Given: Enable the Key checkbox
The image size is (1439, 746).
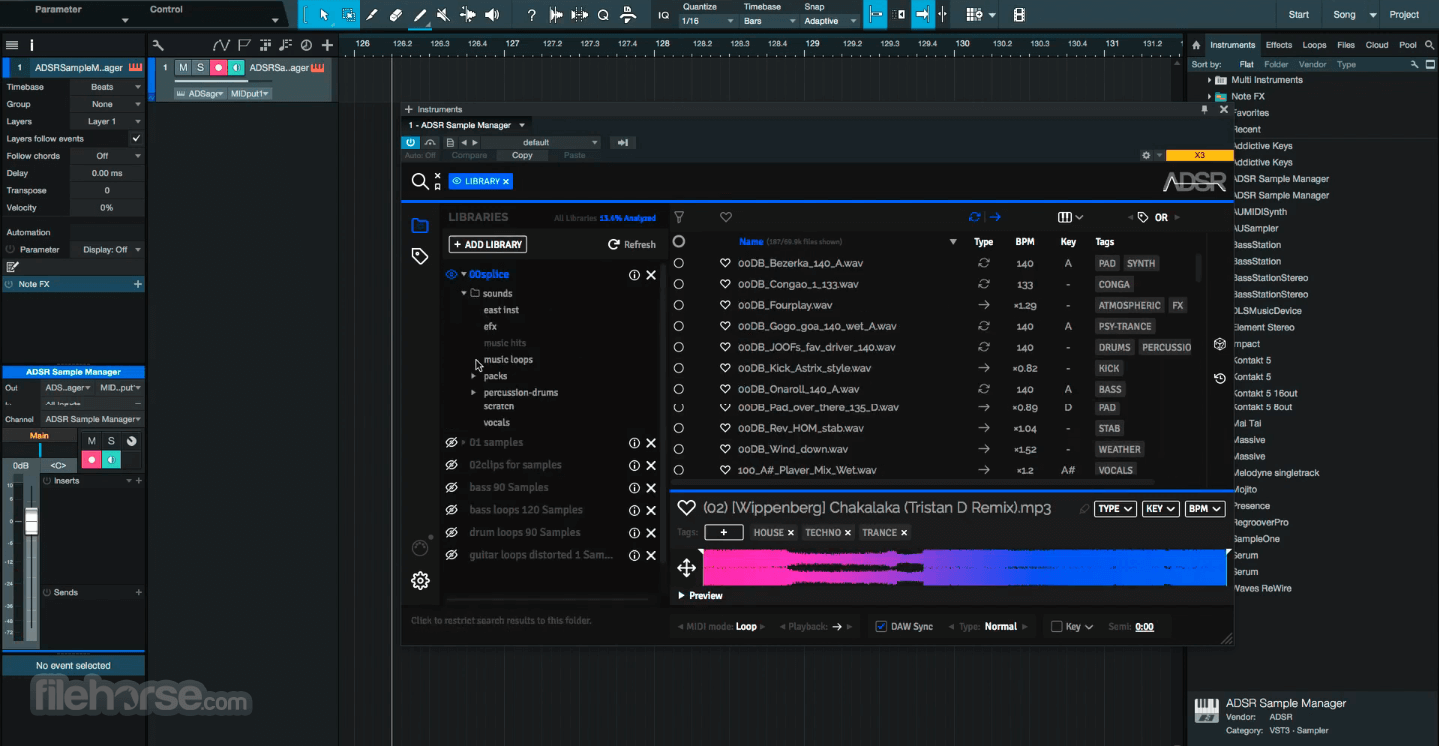Looking at the screenshot, I should (1056, 627).
